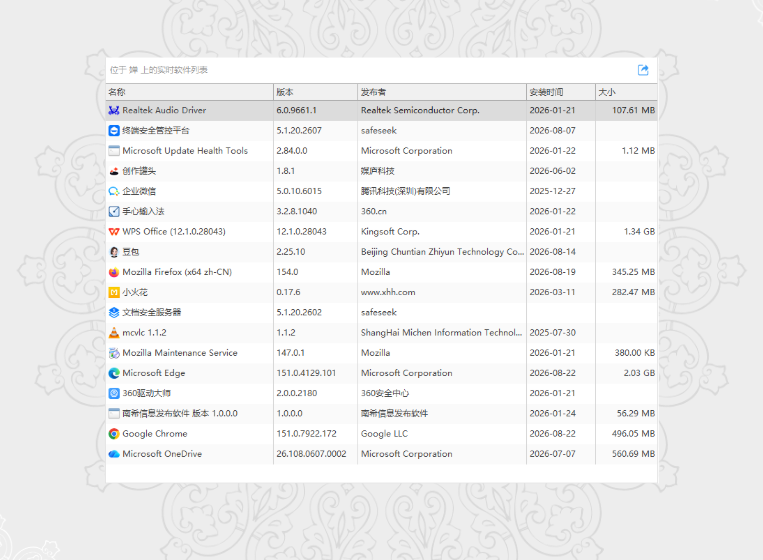Click the 360驱动大师 icon

(x=114, y=393)
